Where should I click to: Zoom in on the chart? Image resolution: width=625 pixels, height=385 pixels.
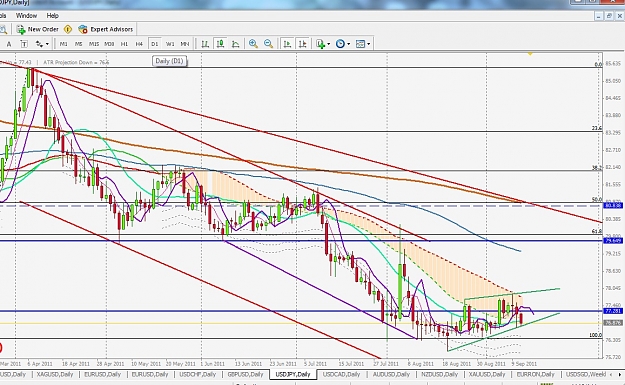tap(253, 44)
